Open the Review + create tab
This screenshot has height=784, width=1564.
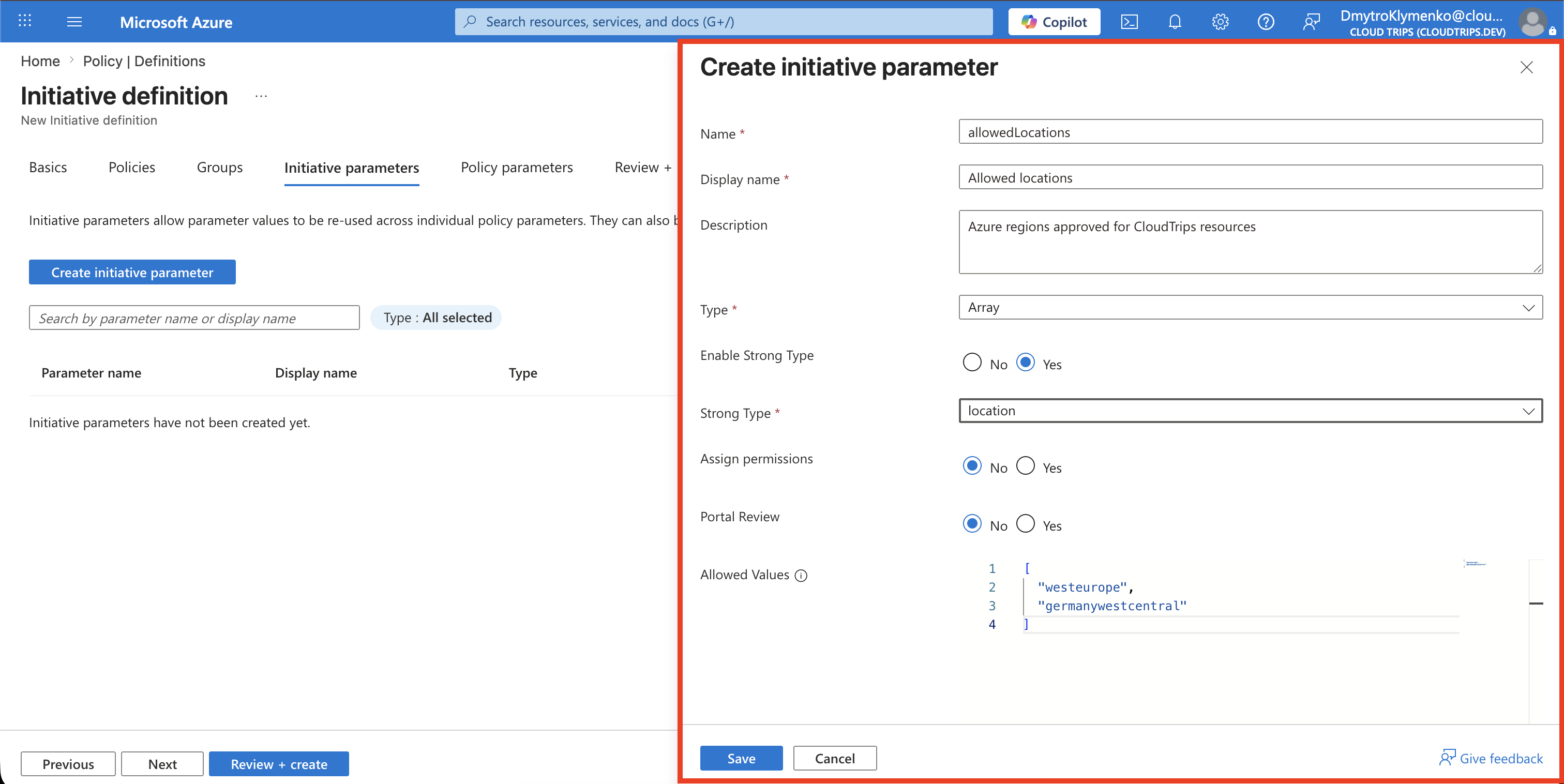[x=643, y=168]
